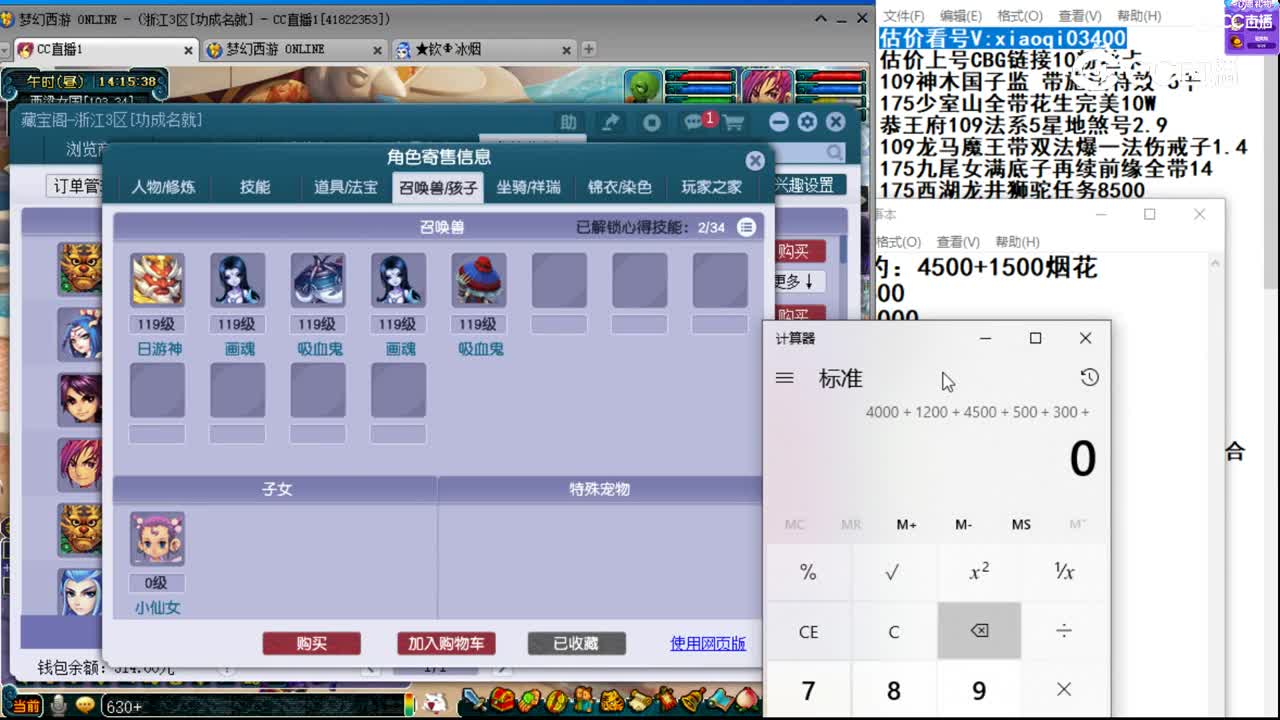The height and width of the screenshot is (720, 1280).
Task: Click the search magnifier in 藏宝阁
Action: (x=835, y=152)
